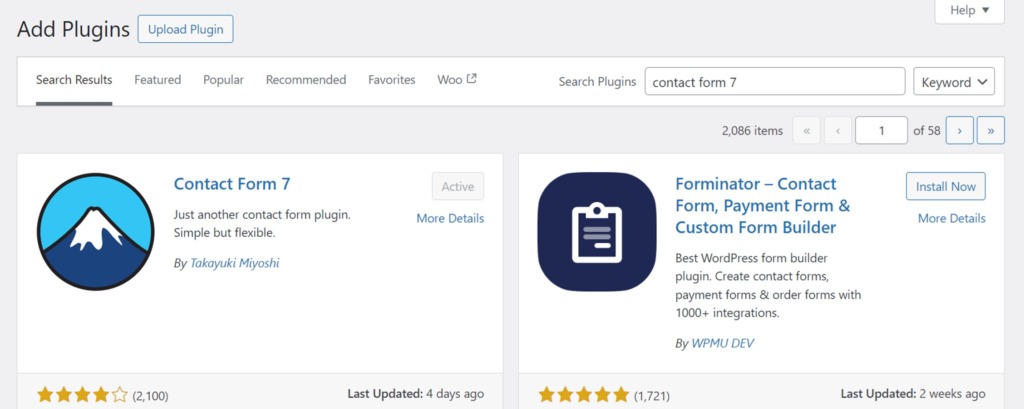Click the "2,086 items" count text
This screenshot has width=1024, height=409.
(x=752, y=131)
